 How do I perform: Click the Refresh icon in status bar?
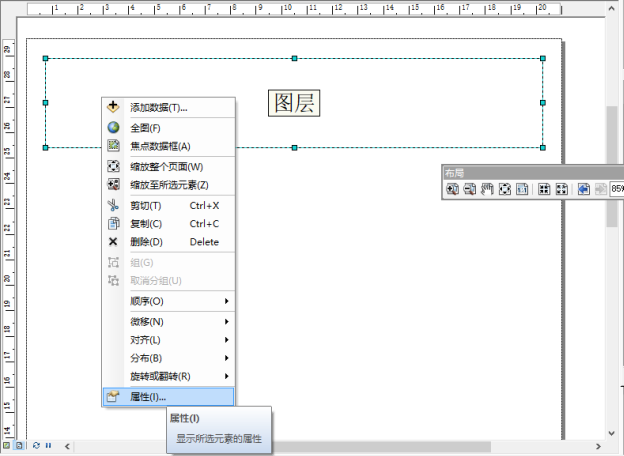tap(36, 445)
